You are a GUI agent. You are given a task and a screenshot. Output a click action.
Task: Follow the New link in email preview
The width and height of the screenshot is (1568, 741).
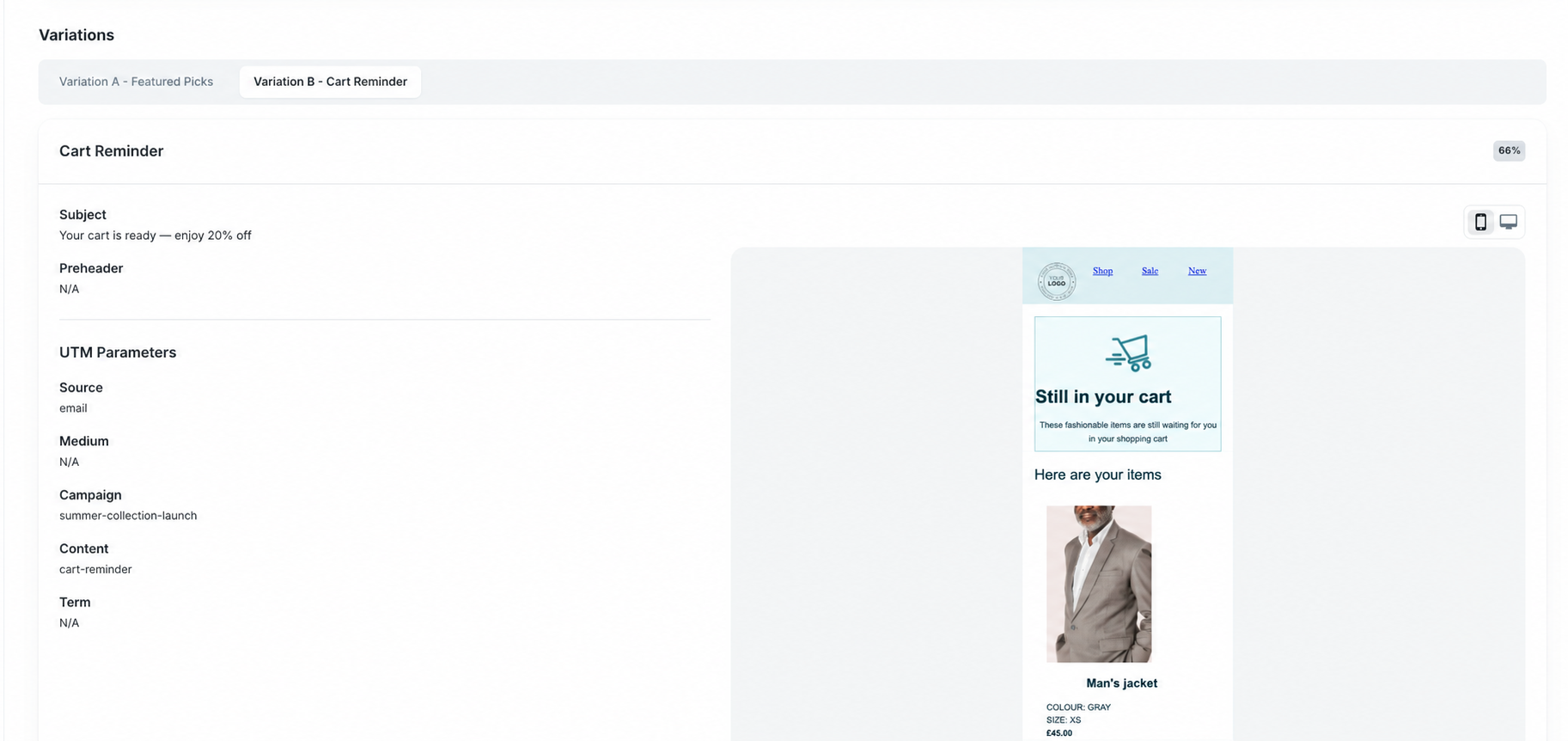(x=1197, y=271)
